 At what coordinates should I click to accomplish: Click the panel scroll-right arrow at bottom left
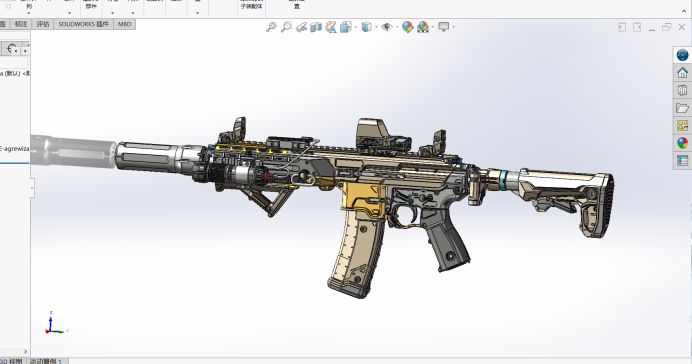(25, 352)
